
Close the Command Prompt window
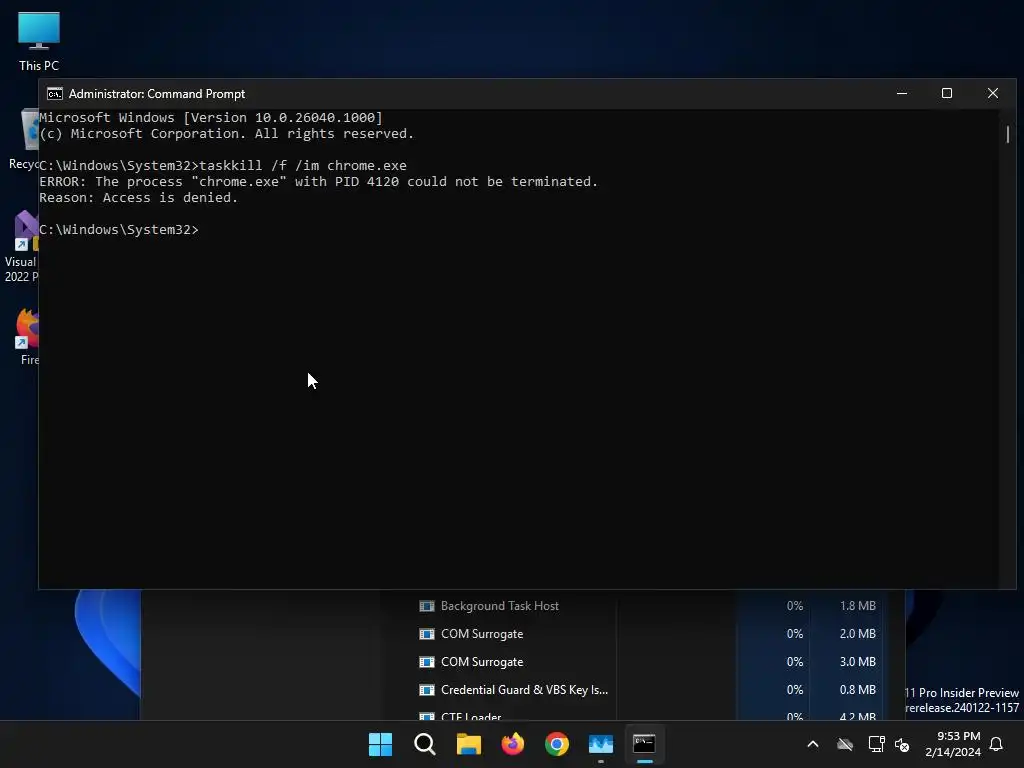[x=993, y=93]
